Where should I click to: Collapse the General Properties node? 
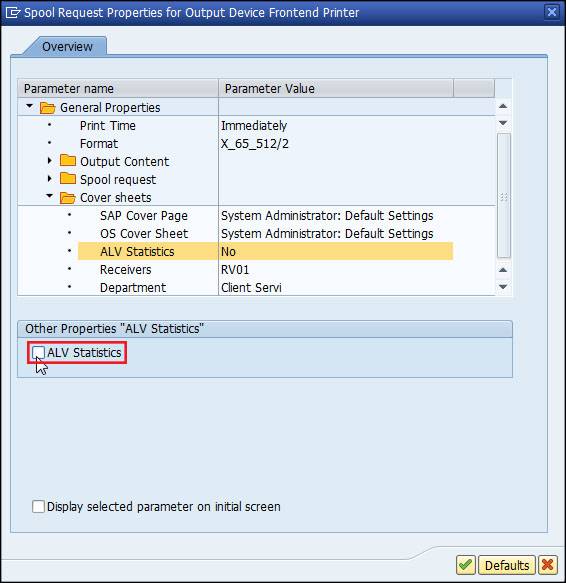tap(29, 106)
